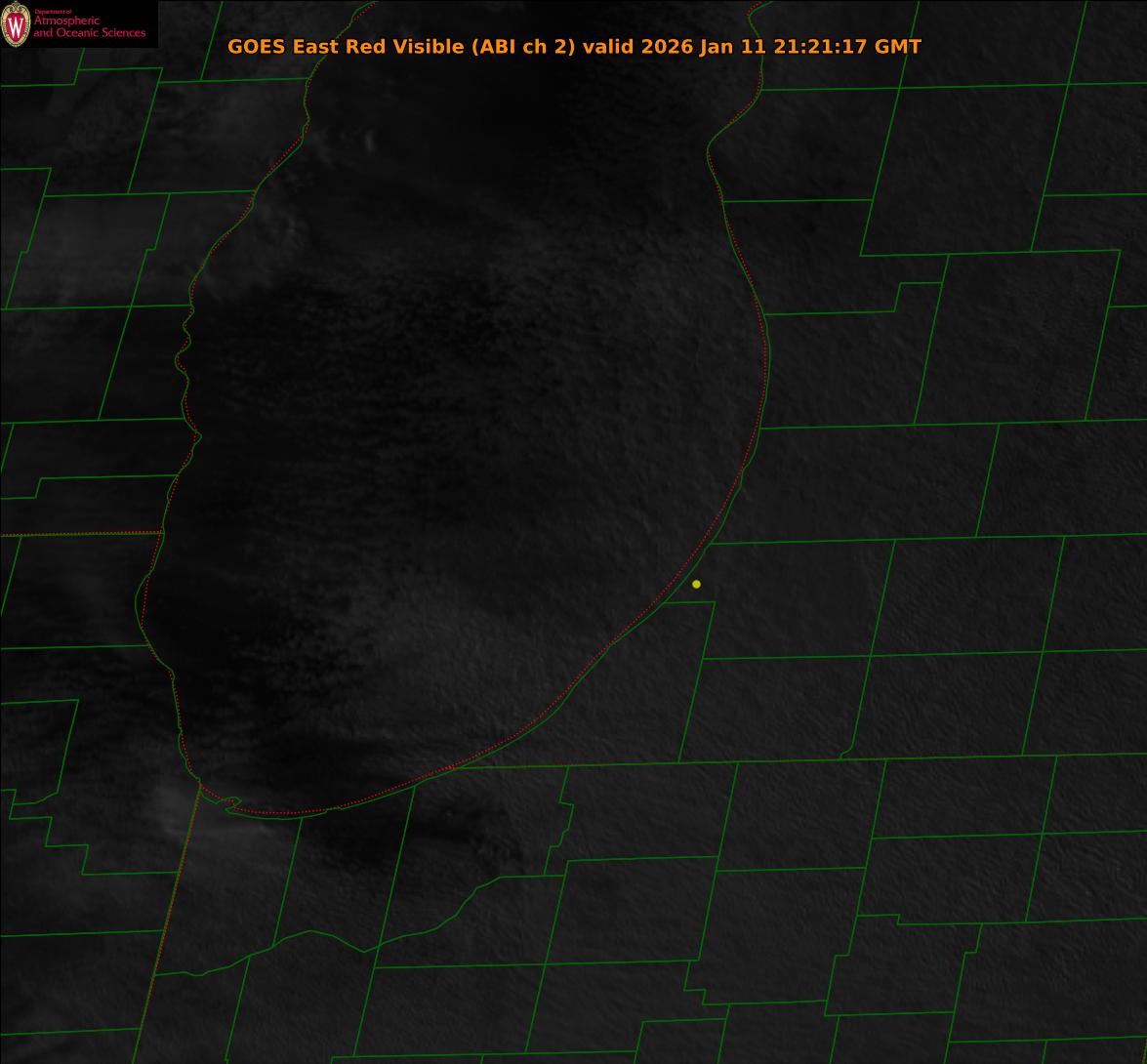Click the "21:21:17 GMT" timestamp

(x=847, y=47)
